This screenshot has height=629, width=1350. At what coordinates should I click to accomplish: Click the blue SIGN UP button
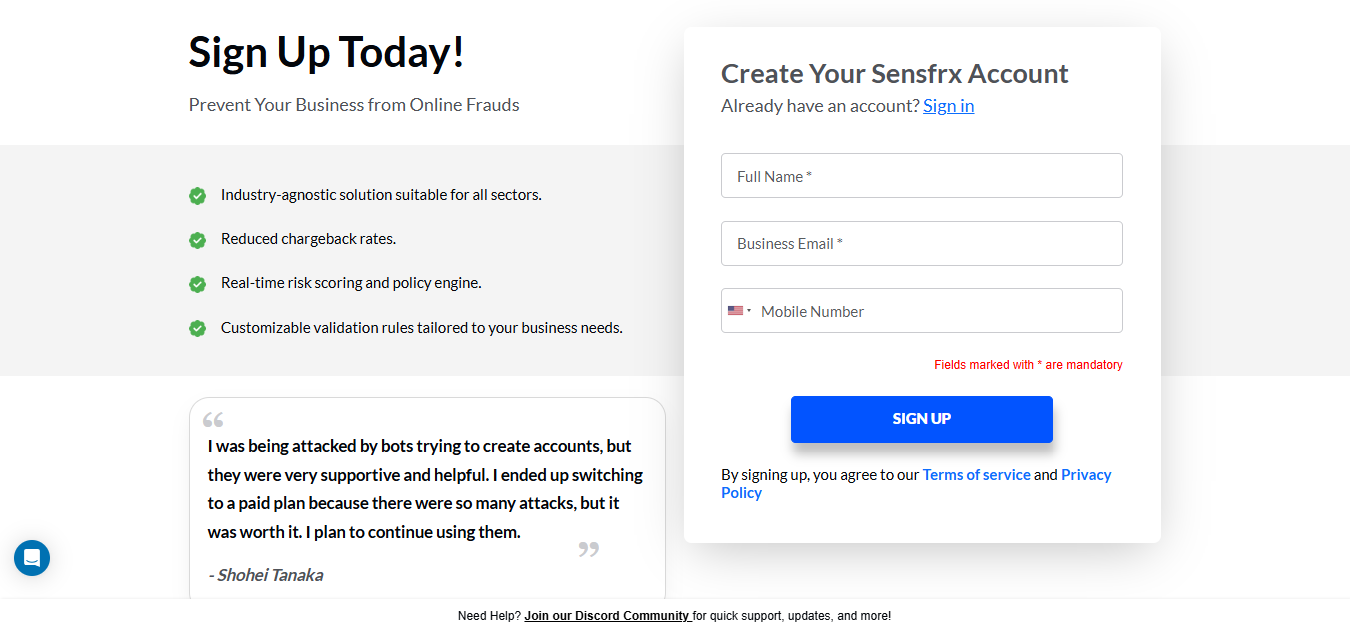[x=922, y=419]
